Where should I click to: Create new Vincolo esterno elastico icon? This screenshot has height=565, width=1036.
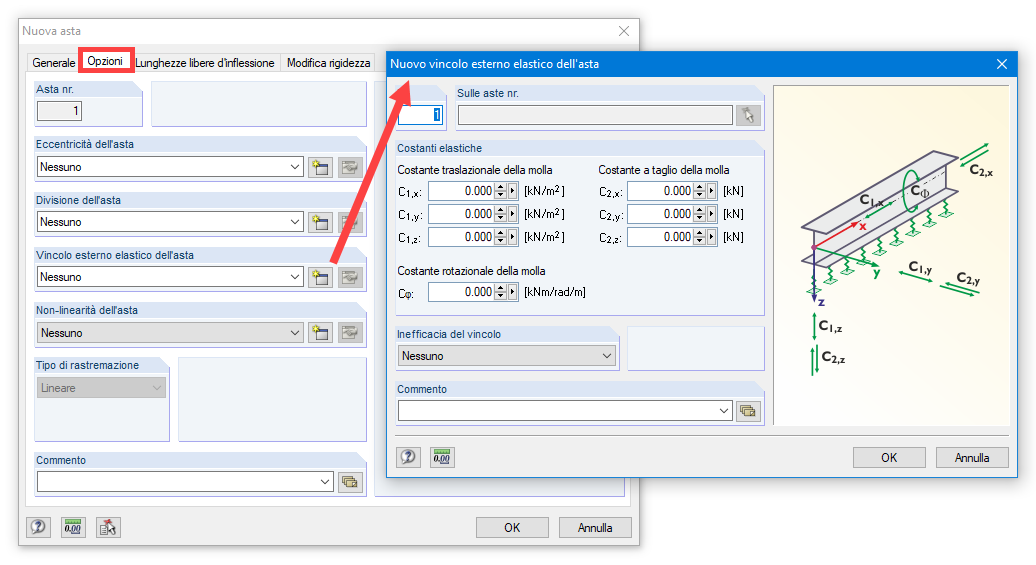(x=320, y=277)
